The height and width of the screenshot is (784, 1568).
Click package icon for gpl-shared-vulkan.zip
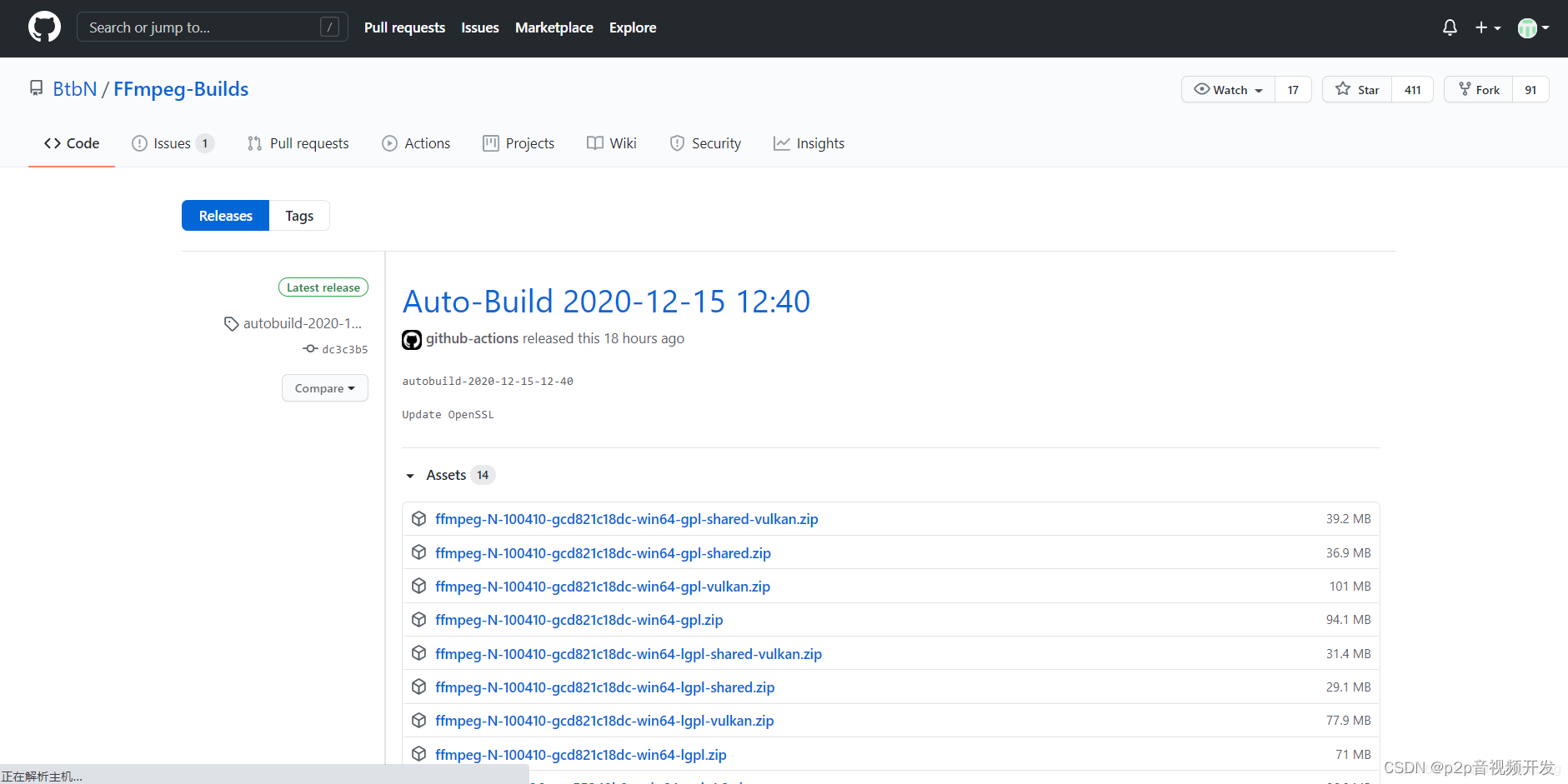tap(419, 518)
